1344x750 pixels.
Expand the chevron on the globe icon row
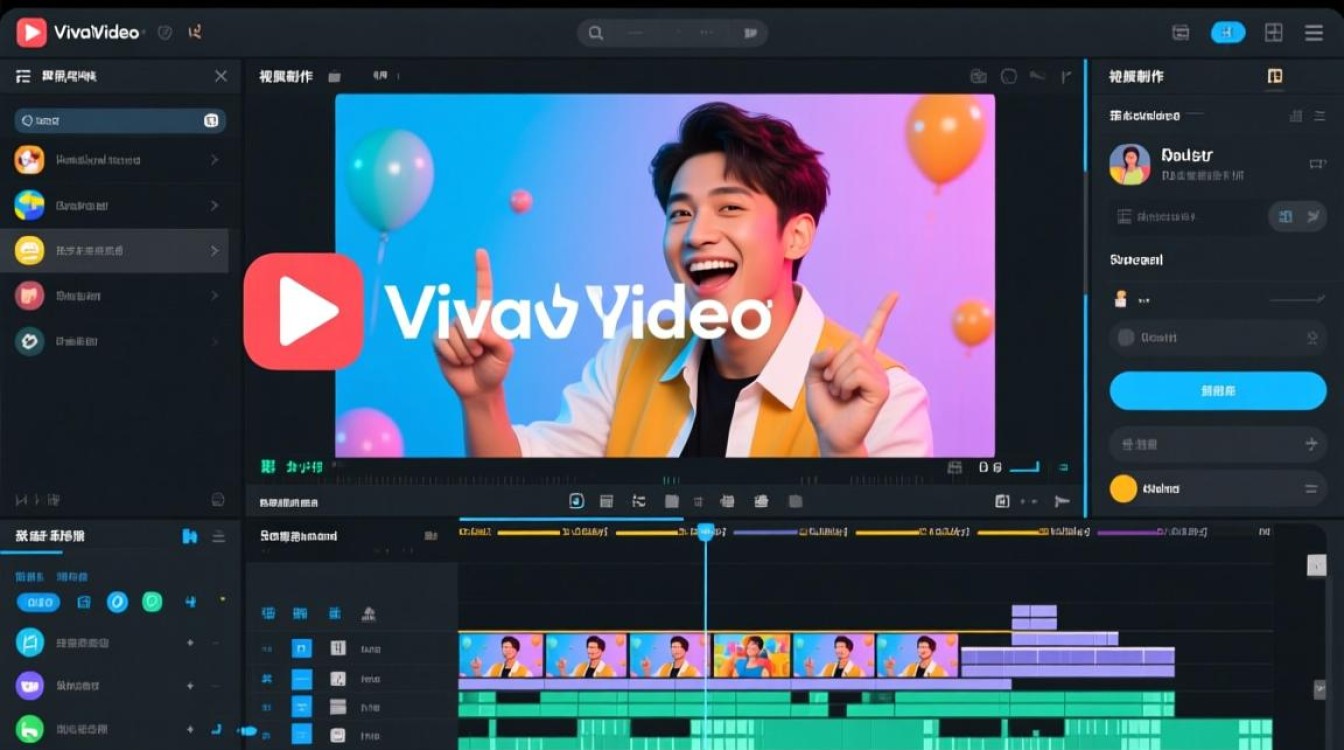coord(214,206)
